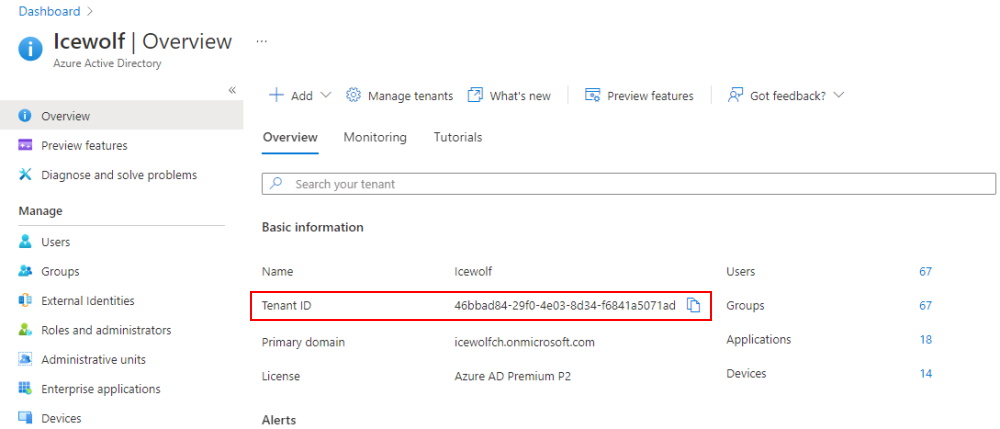Click the What's new external link icon

click(x=474, y=95)
